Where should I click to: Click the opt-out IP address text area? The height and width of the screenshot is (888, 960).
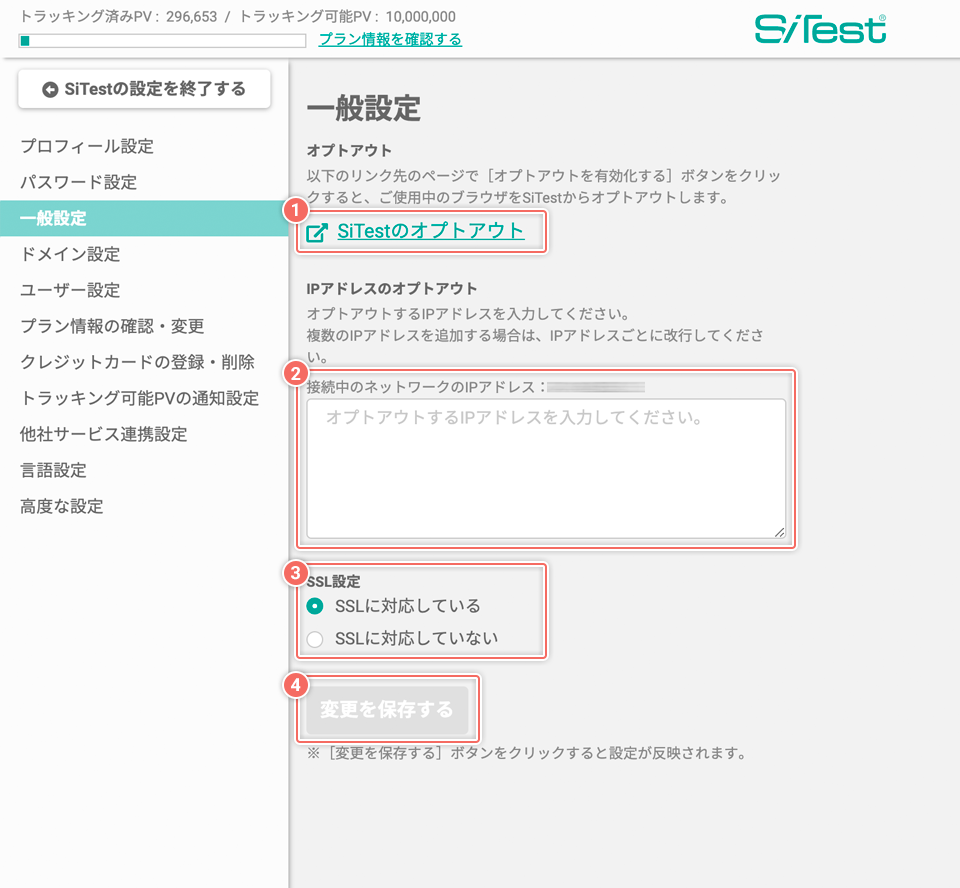(546, 469)
